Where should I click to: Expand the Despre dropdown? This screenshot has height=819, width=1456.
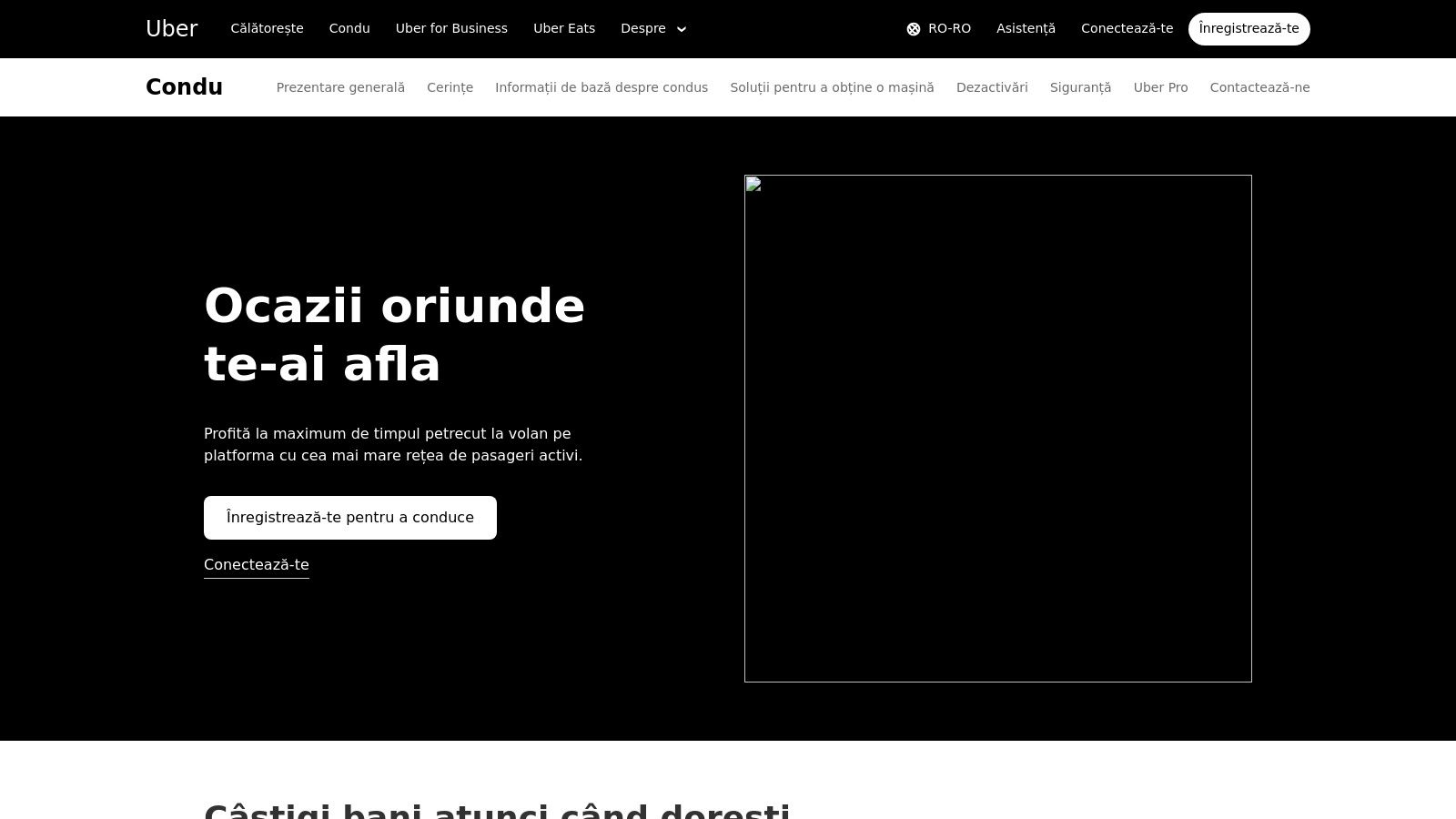coord(653,29)
